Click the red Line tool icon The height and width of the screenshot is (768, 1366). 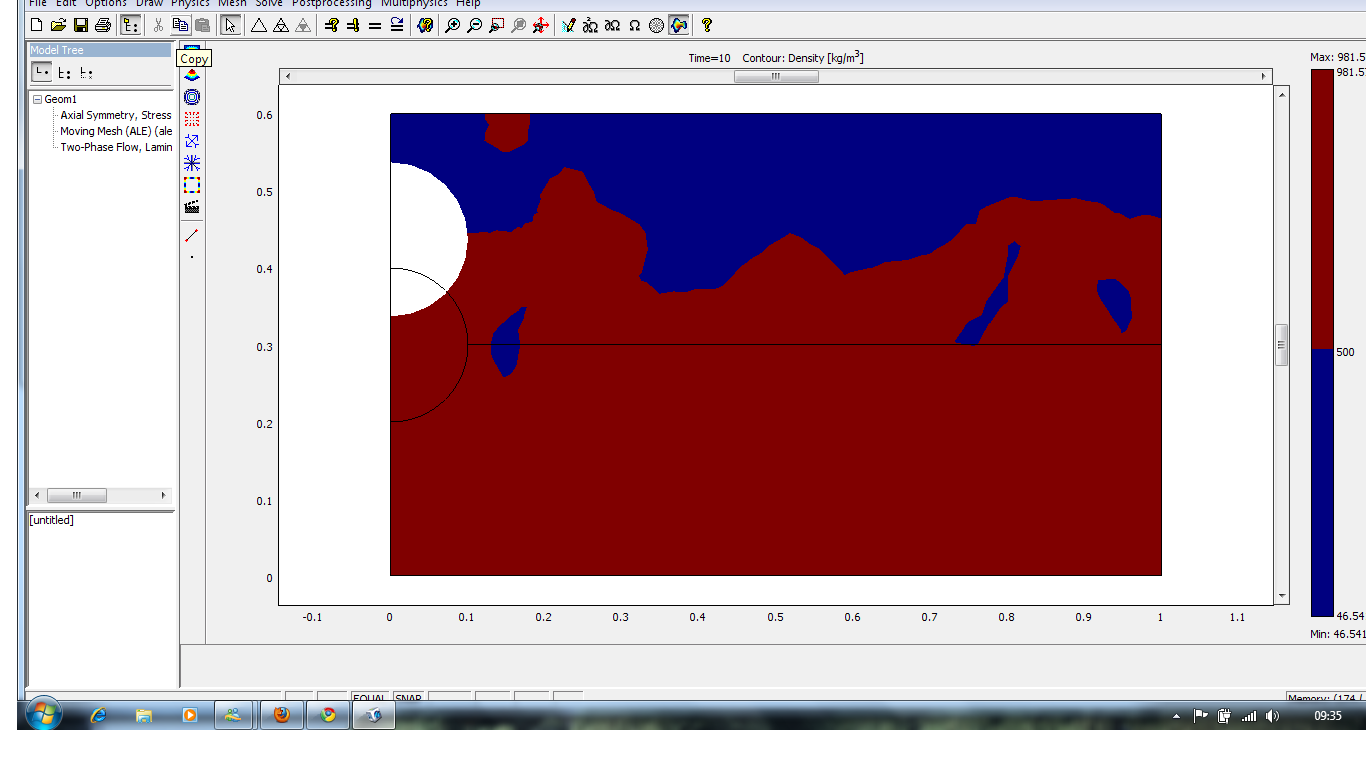point(192,236)
